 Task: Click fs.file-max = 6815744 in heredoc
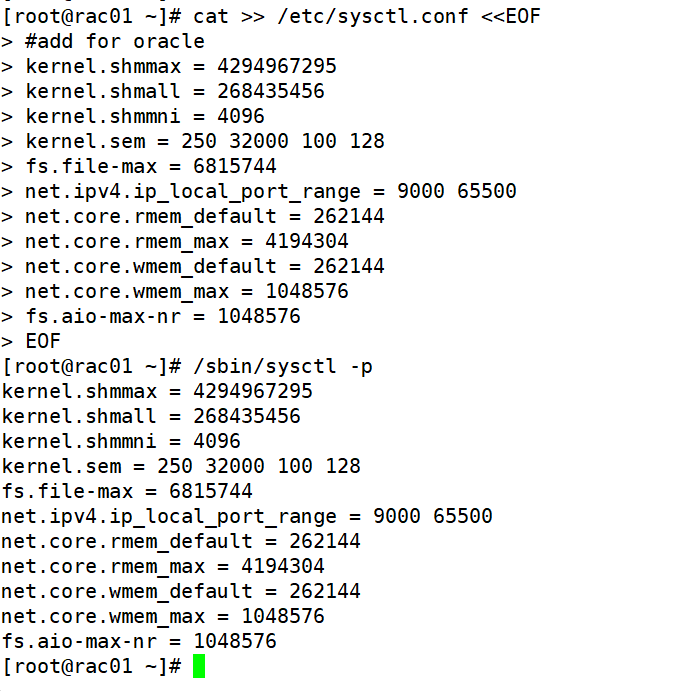pos(150,166)
